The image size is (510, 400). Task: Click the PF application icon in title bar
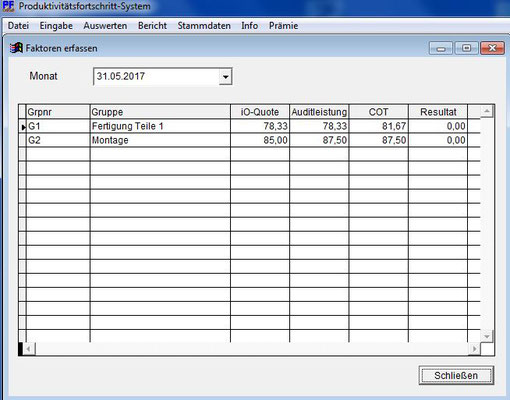(x=8, y=6)
